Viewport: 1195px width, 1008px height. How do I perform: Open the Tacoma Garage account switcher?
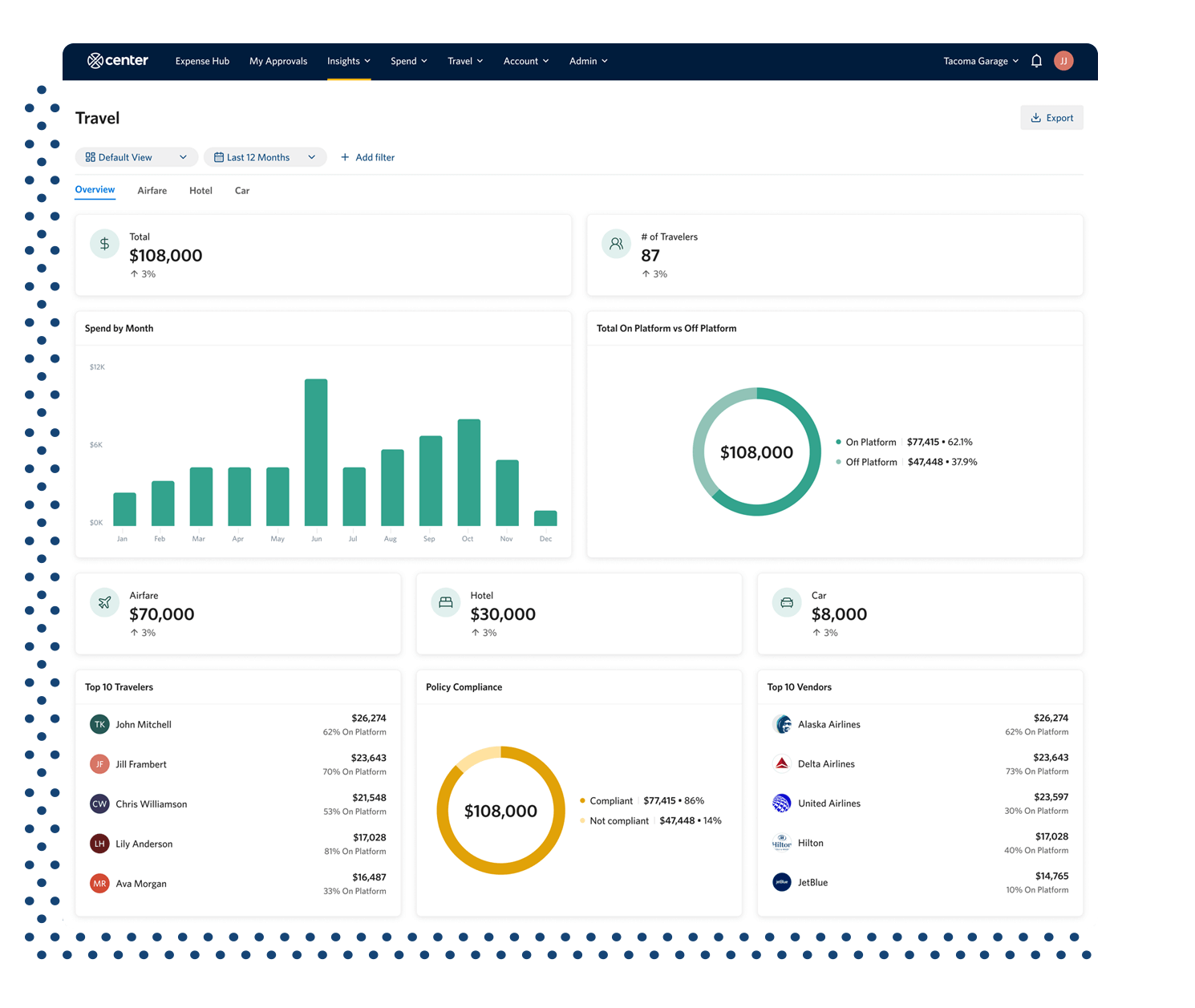click(x=981, y=61)
